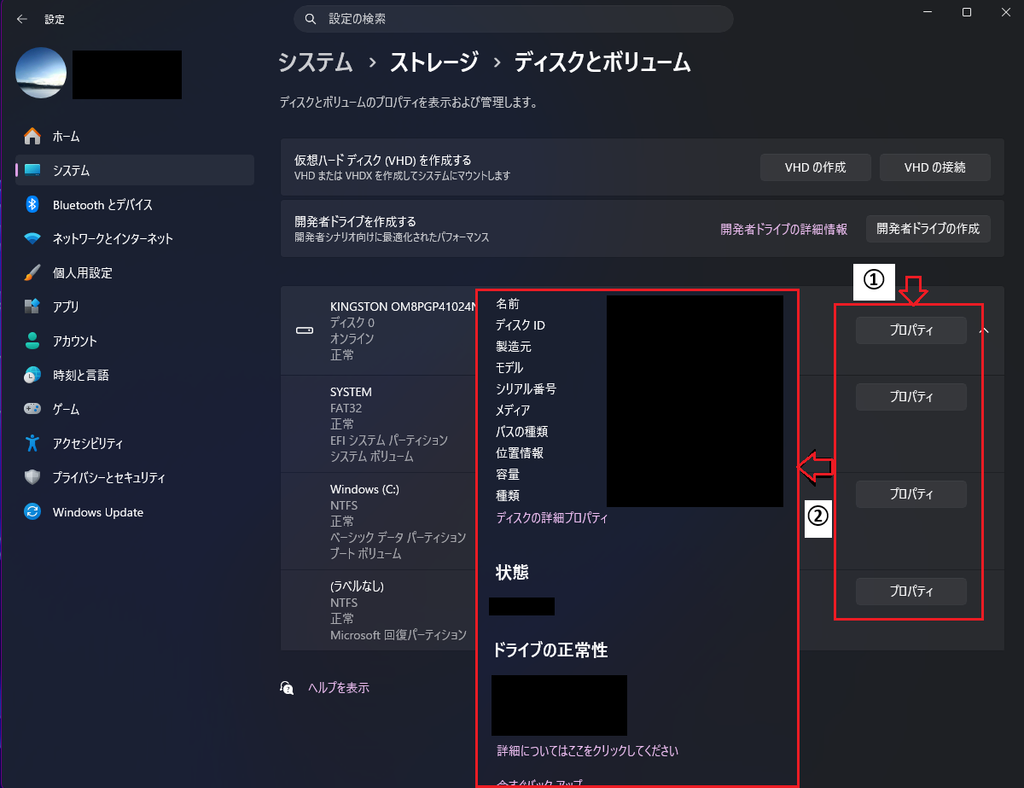The width and height of the screenshot is (1024, 788).
Task: Select the Windows (C:) volume row title
Action: [364, 489]
